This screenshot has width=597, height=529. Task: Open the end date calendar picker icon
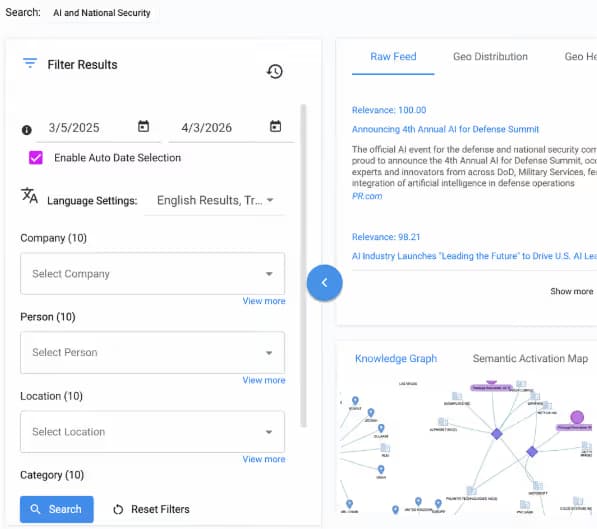(x=275, y=126)
